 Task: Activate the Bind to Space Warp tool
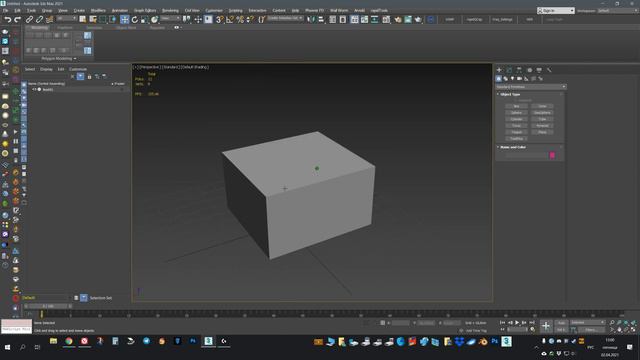tap(49, 19)
